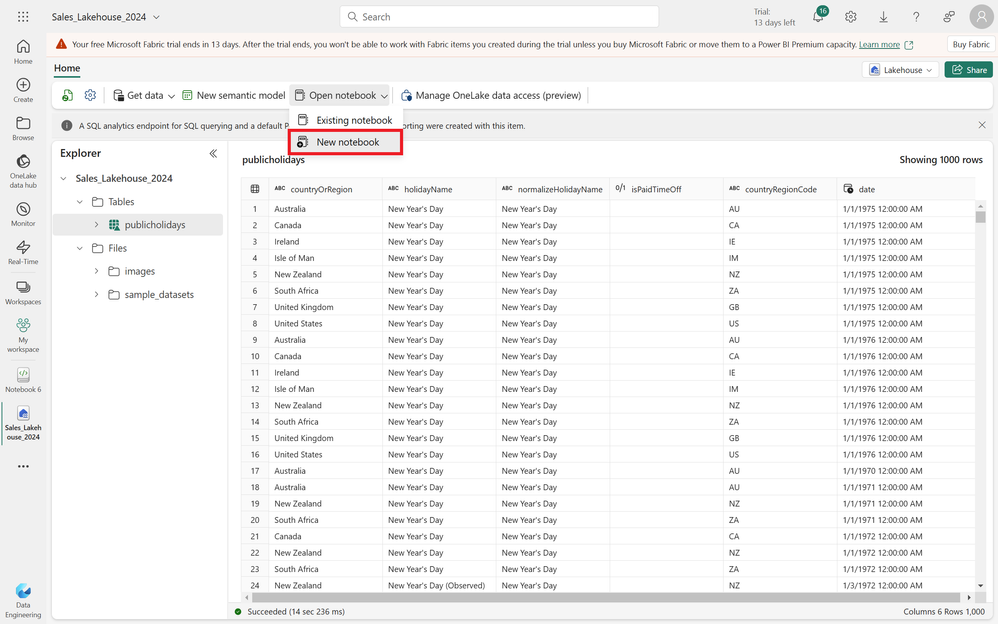998x624 pixels.
Task: Open lakehouse settings gear in toolbar
Action: point(90,96)
